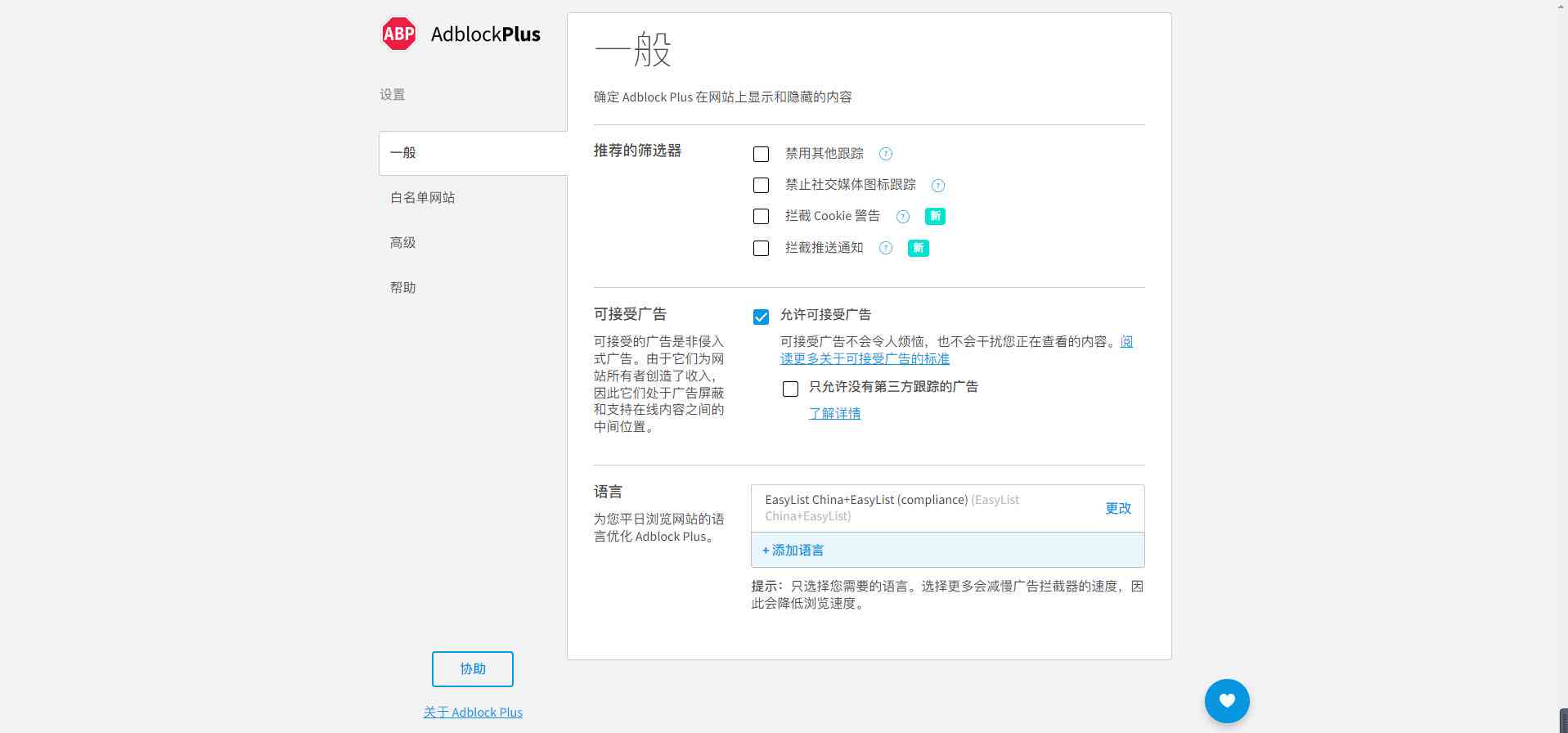Viewport: 1568px width, 733px height.
Task: Click the 推荐的筛选器 heading
Action: [637, 151]
